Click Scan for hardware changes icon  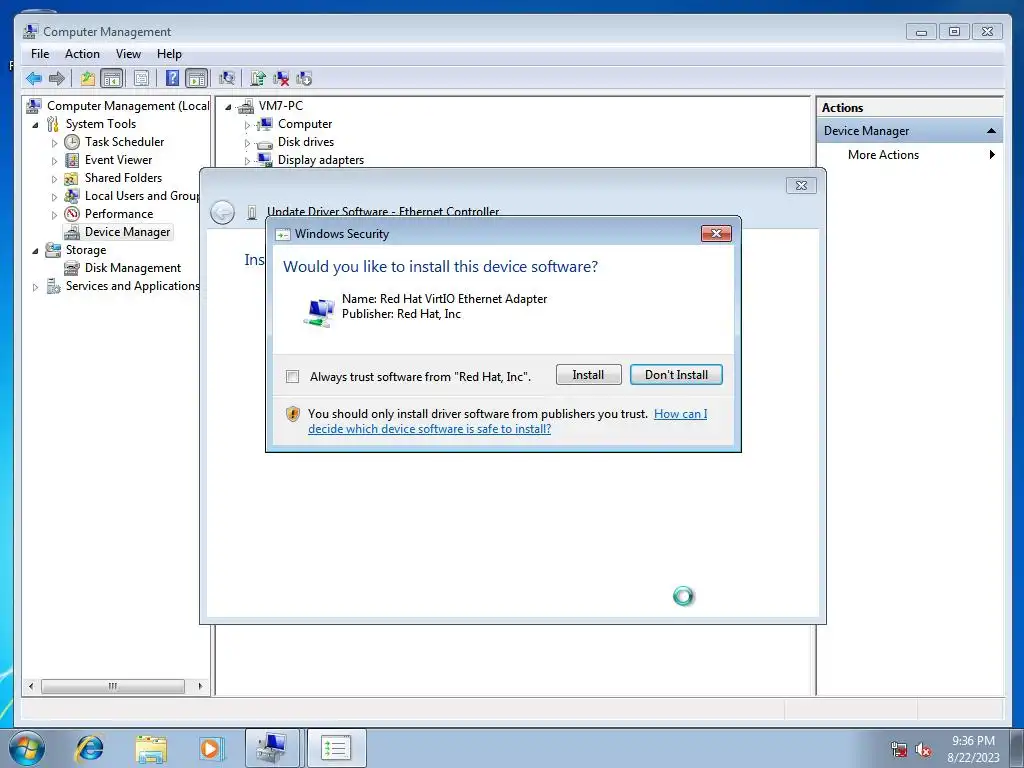227,79
